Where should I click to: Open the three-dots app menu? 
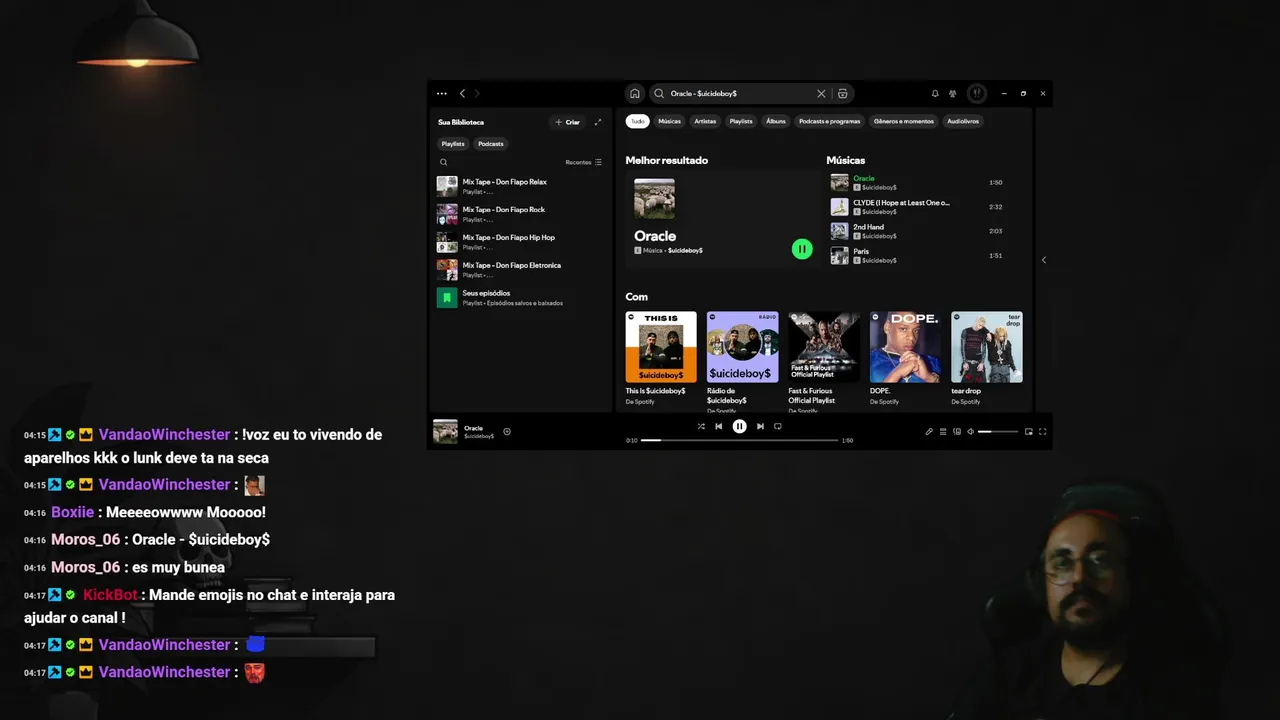tap(442, 93)
